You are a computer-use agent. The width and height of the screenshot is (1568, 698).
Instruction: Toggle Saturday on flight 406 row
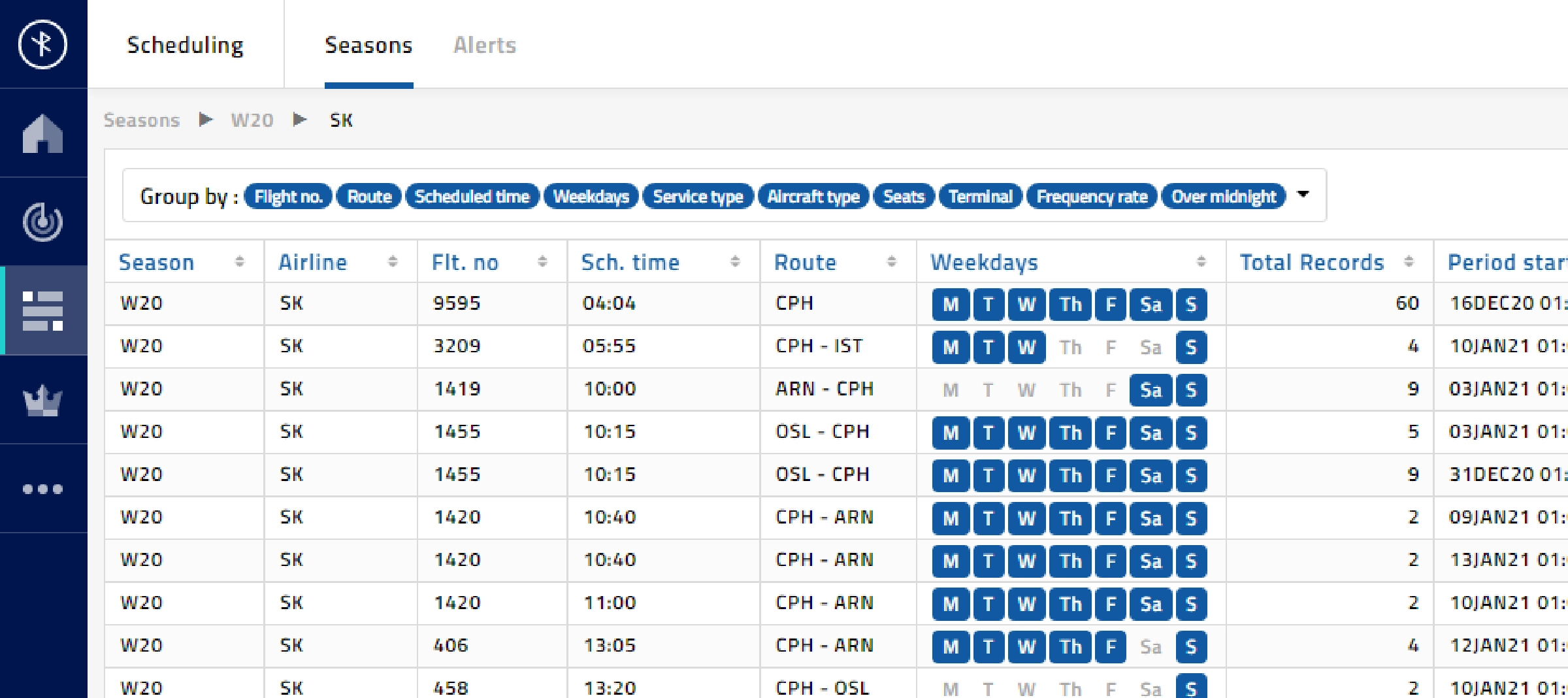[1151, 647]
